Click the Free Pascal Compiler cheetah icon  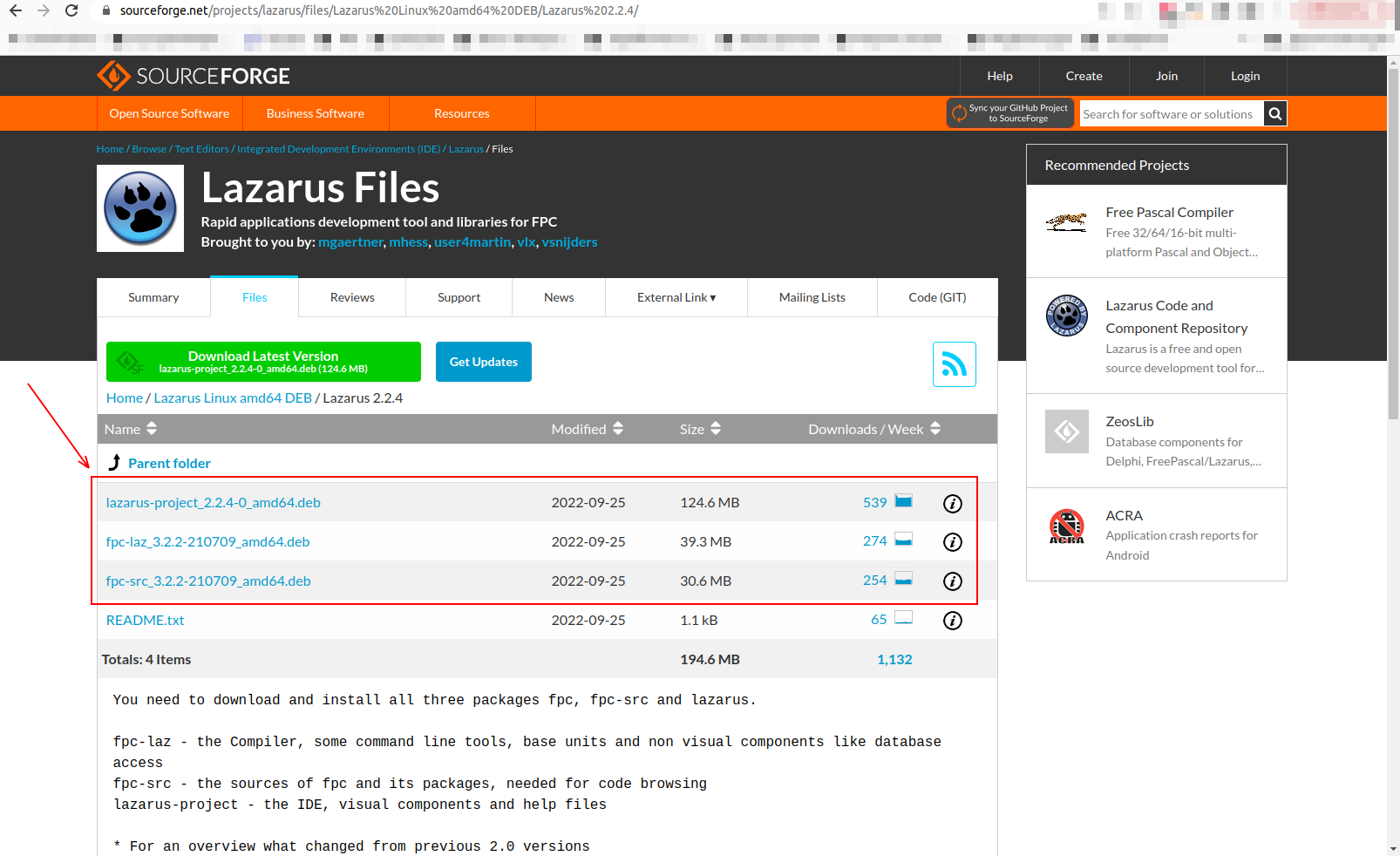click(1066, 221)
